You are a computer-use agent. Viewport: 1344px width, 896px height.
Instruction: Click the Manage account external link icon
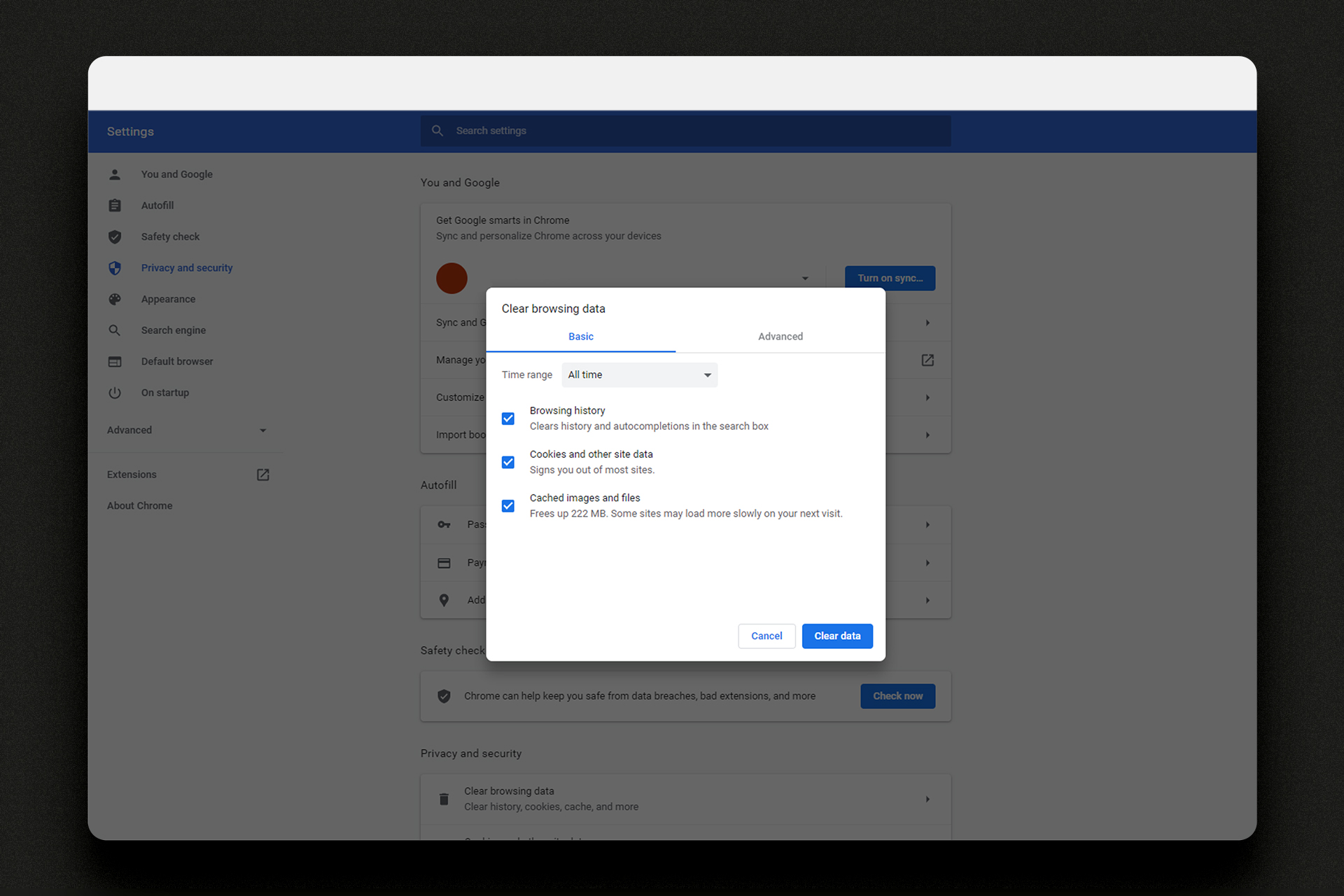[927, 360]
